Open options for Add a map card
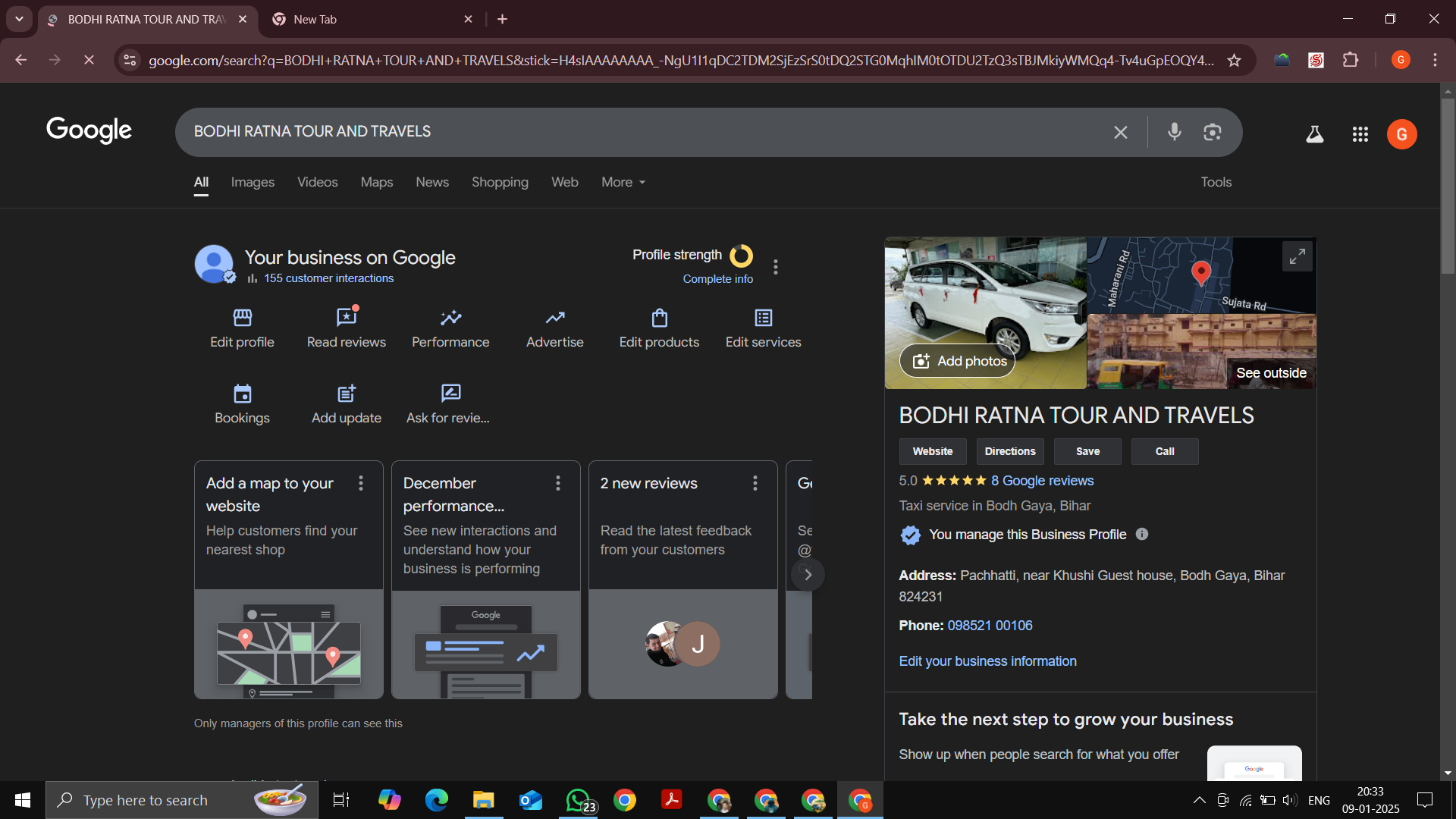The width and height of the screenshot is (1456, 819). (x=361, y=484)
